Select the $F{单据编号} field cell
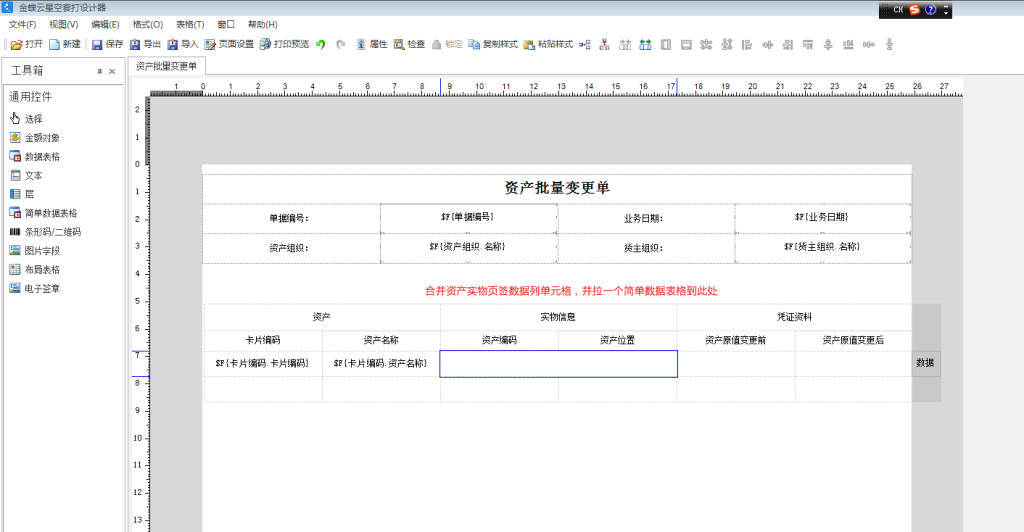 [469, 217]
